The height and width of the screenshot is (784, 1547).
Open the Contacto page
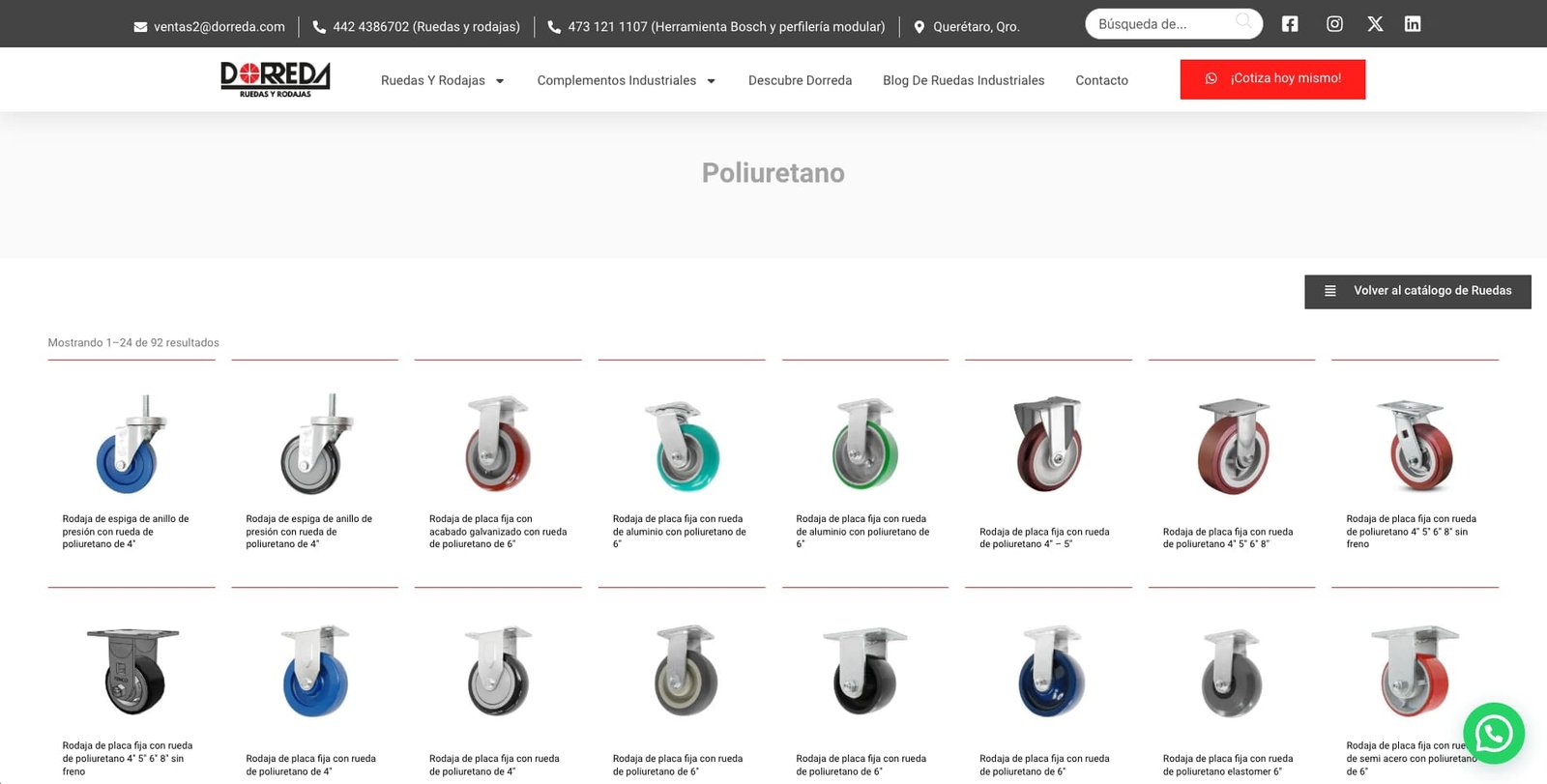[x=1101, y=80]
